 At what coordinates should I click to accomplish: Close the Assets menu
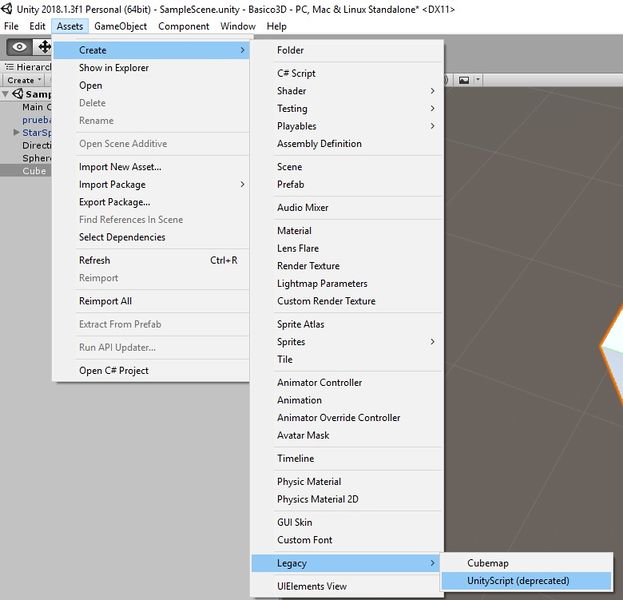pos(70,26)
